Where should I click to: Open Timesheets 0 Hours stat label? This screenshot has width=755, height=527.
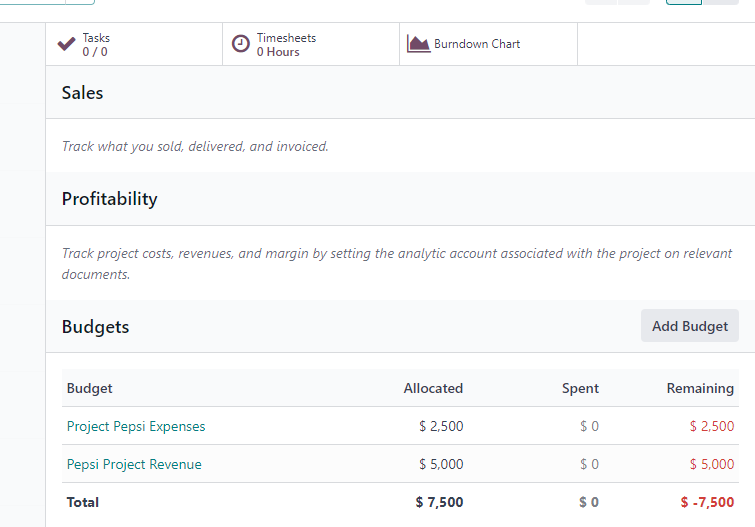pyautogui.click(x=286, y=45)
